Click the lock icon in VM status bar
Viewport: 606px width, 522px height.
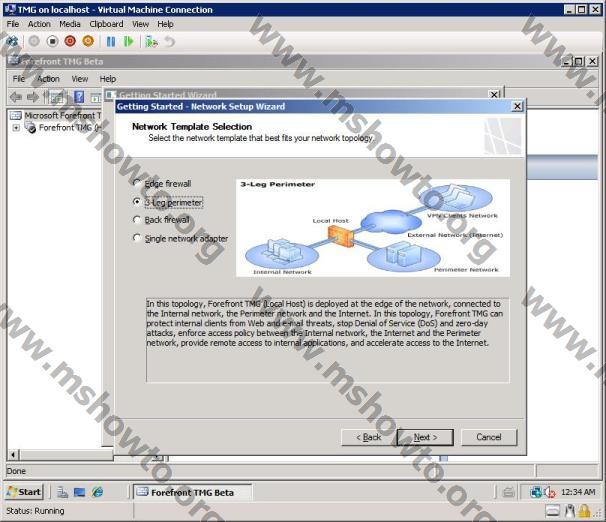coord(584,511)
